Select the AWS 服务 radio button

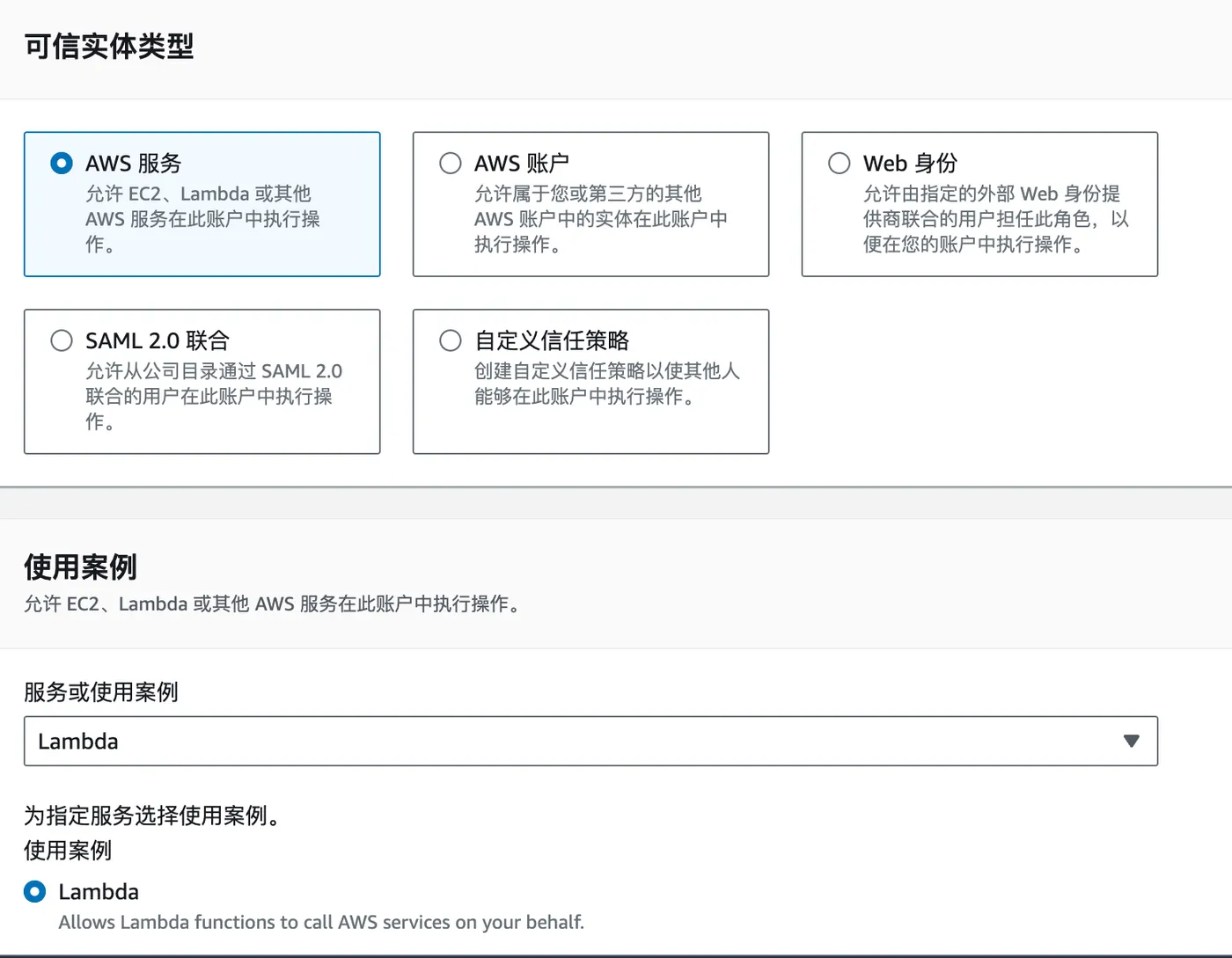point(62,164)
